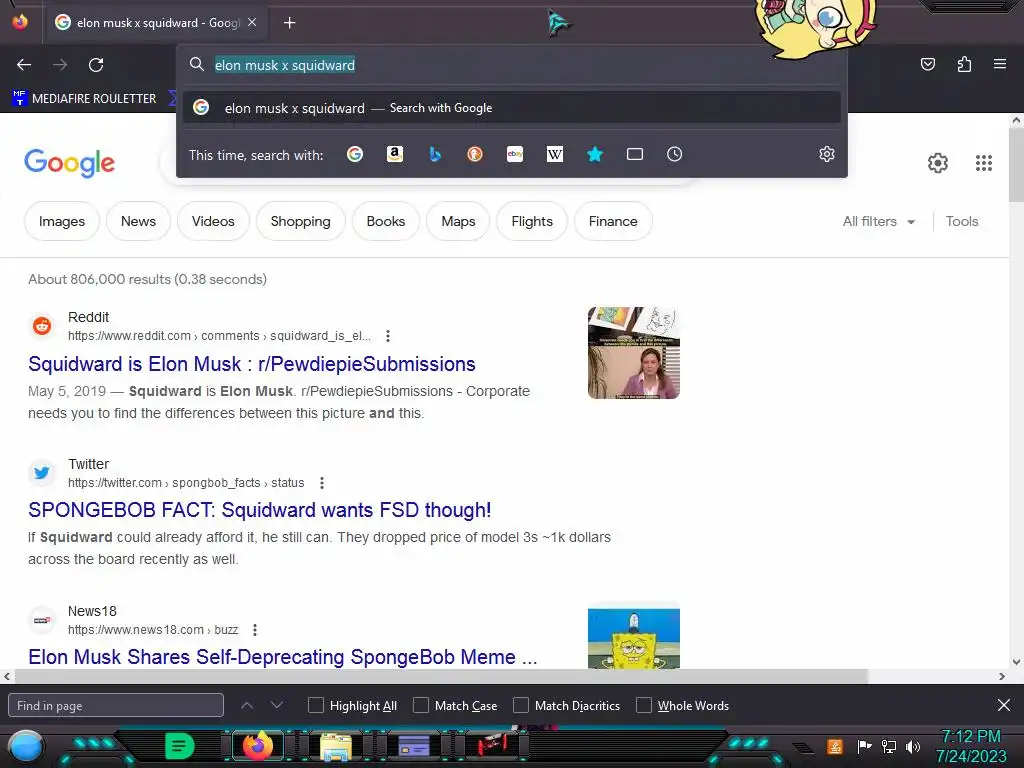Save page to Pocket
The width and height of the screenshot is (1024, 768).
pyautogui.click(x=927, y=64)
